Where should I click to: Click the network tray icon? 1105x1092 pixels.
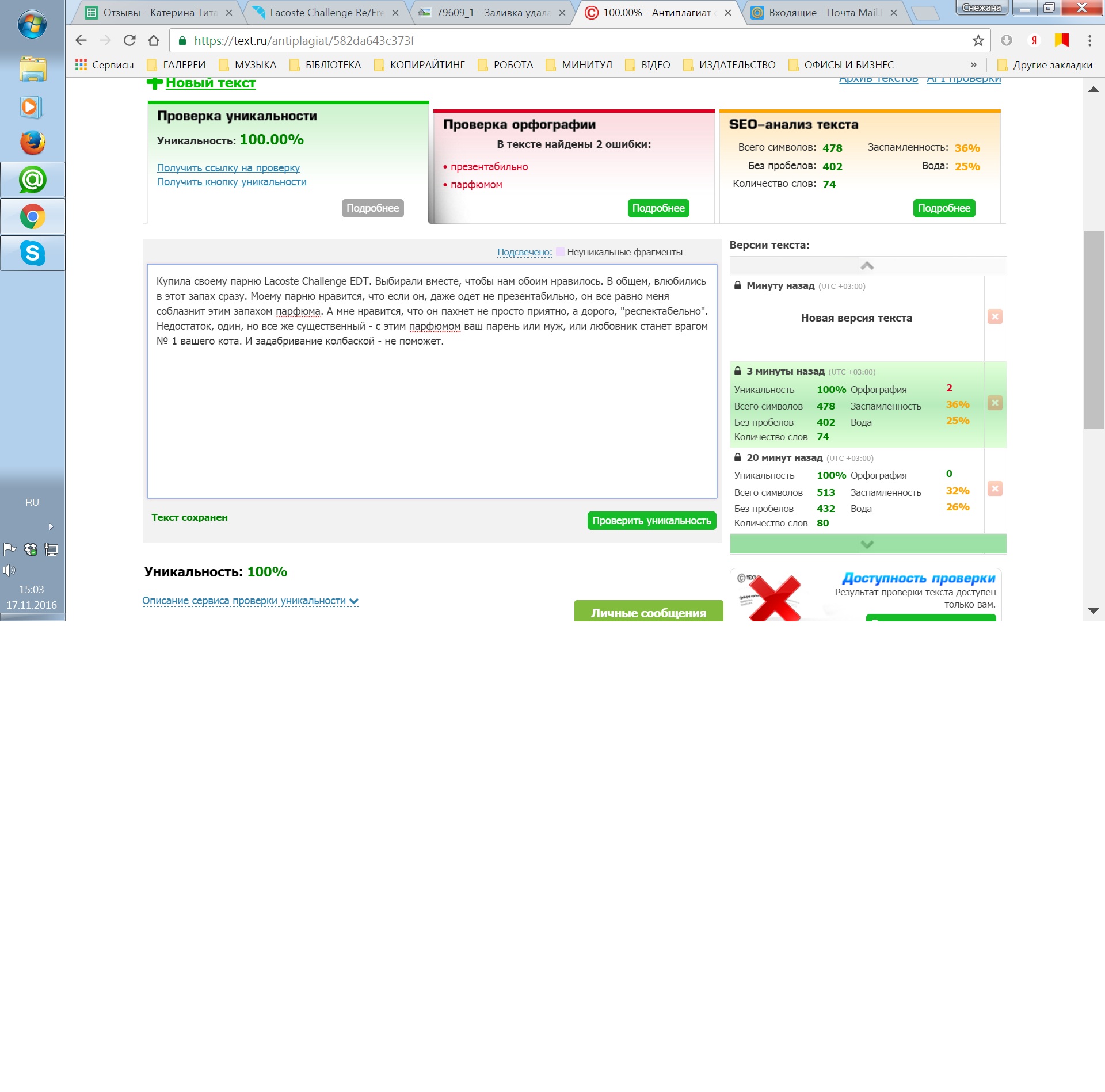coord(51,549)
